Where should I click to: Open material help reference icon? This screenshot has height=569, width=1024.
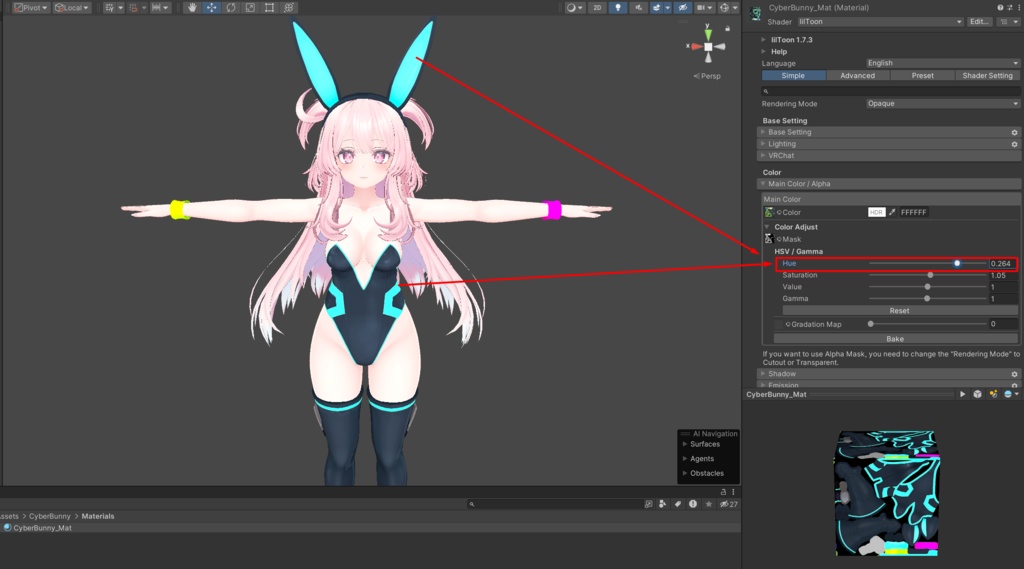1000,7
